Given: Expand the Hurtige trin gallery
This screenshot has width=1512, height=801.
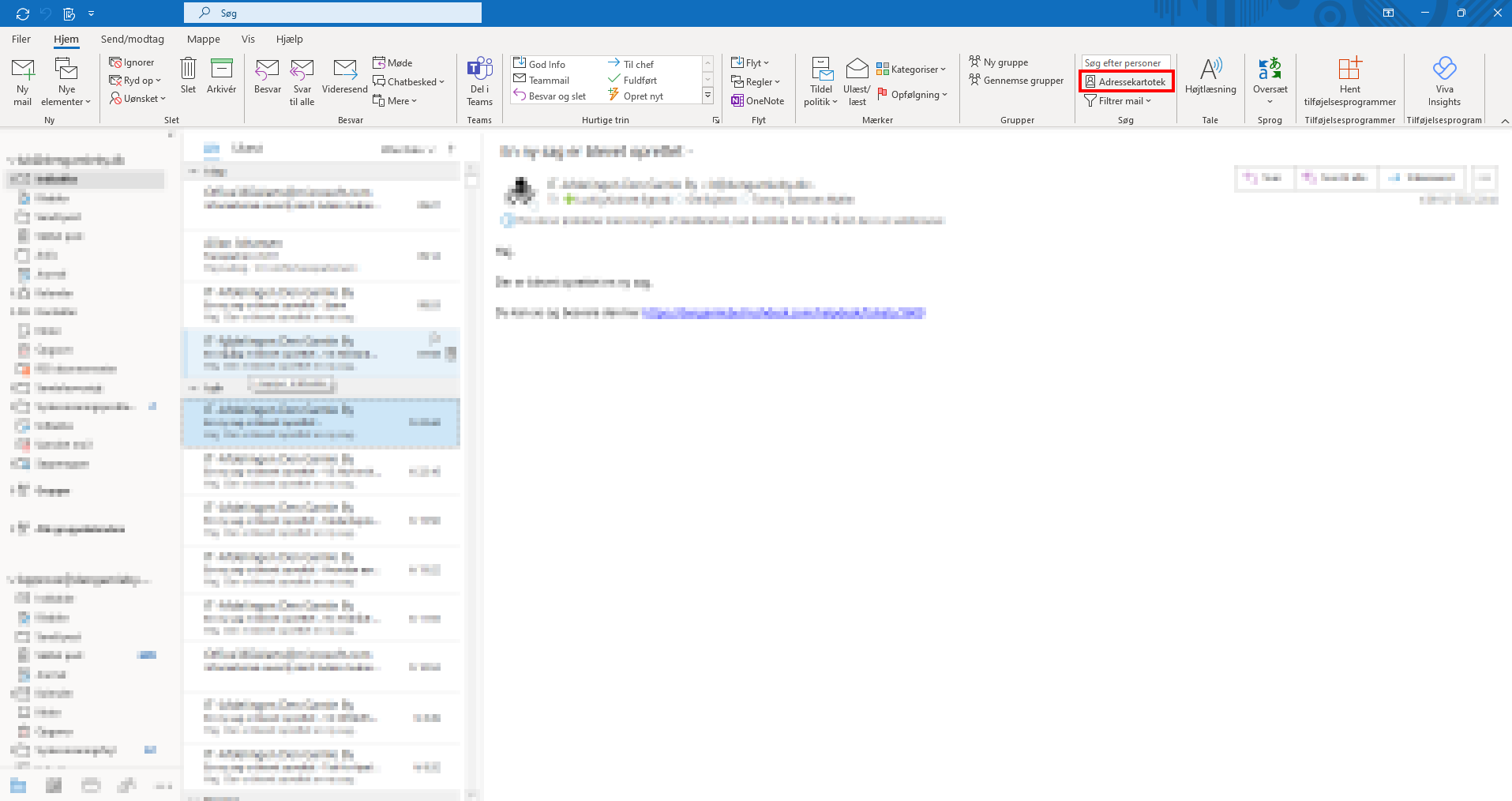Looking at the screenshot, I should tap(707, 96).
